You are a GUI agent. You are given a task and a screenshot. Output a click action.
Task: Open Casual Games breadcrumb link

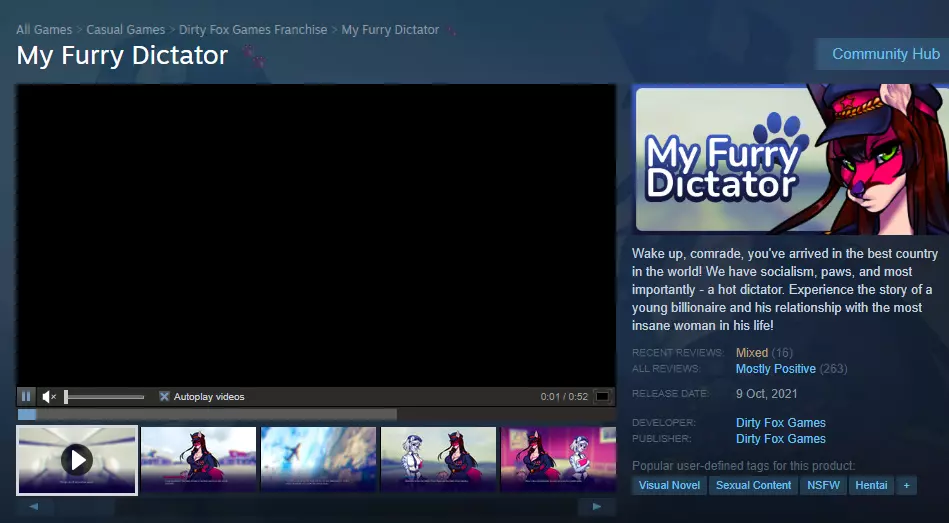click(x=125, y=30)
